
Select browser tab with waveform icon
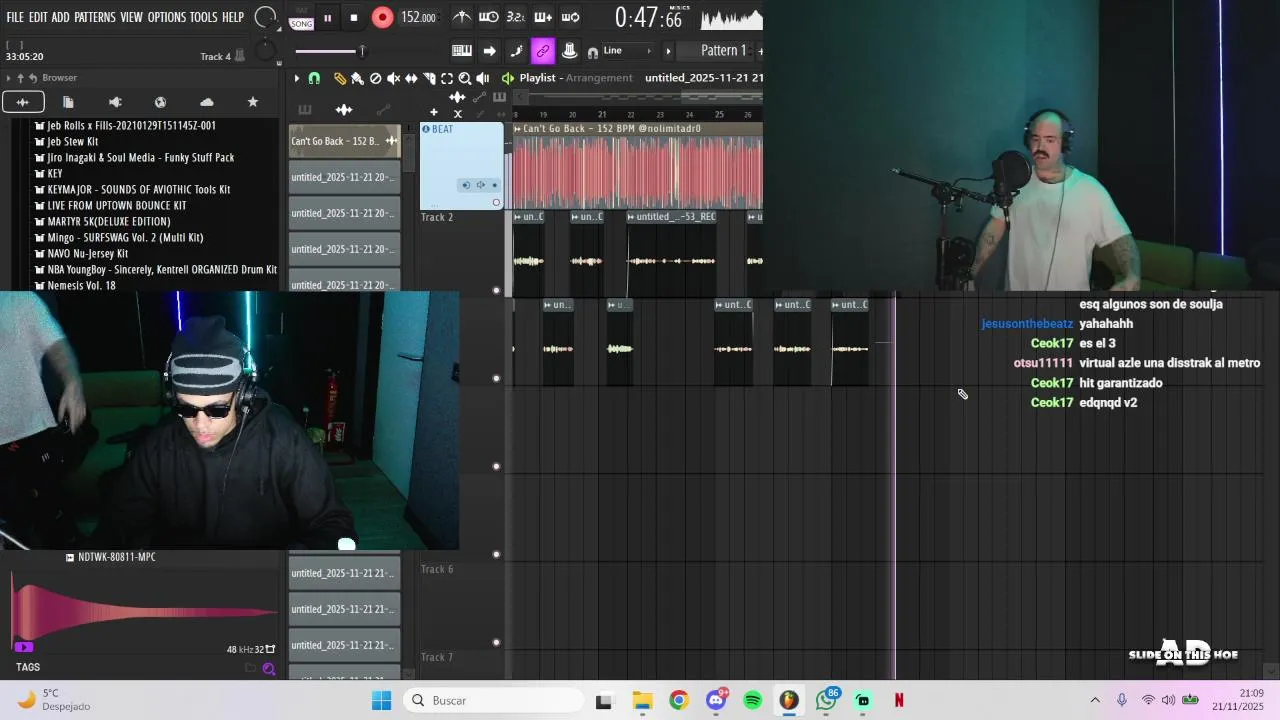click(x=22, y=102)
